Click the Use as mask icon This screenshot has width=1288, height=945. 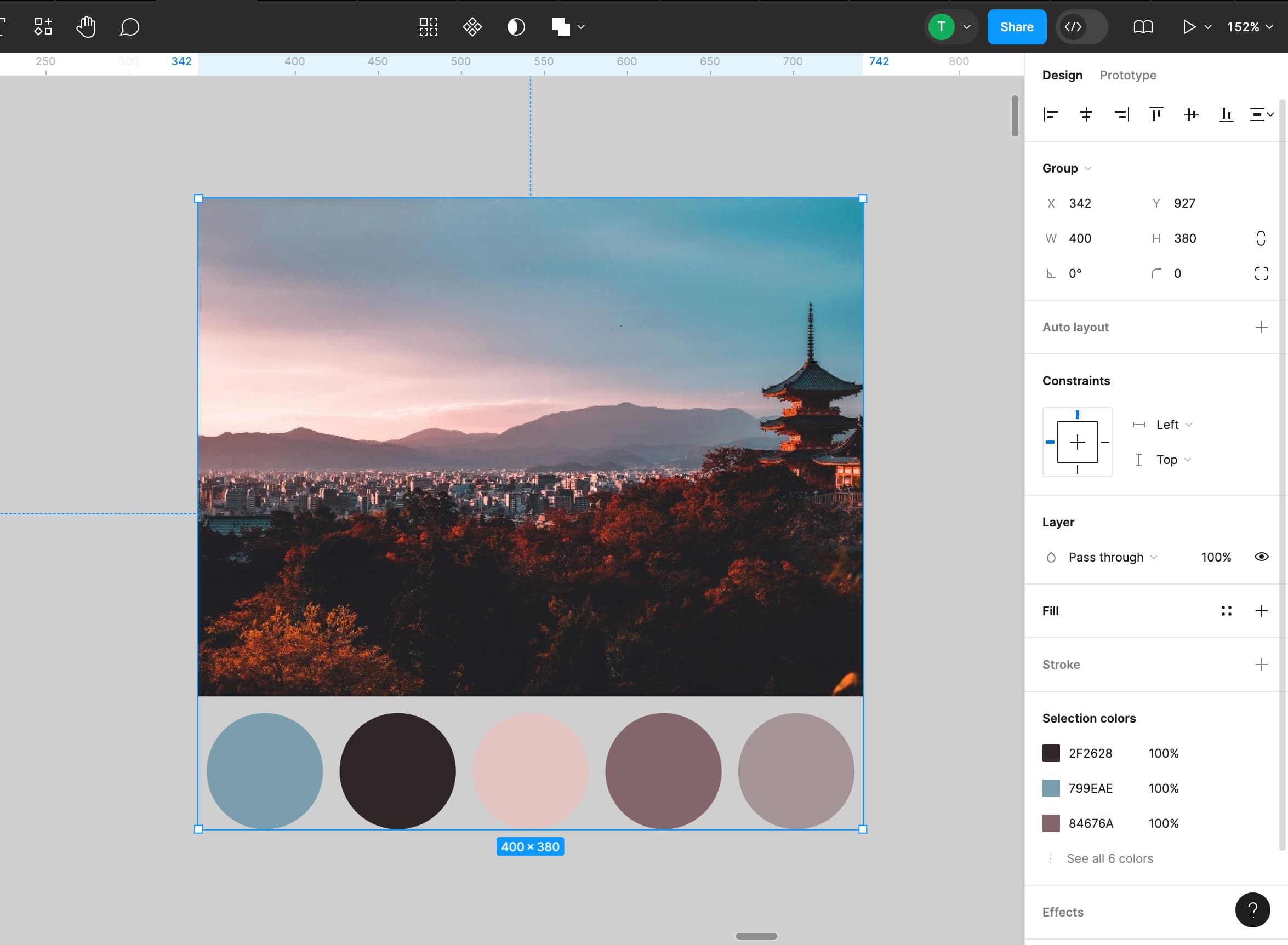516,26
